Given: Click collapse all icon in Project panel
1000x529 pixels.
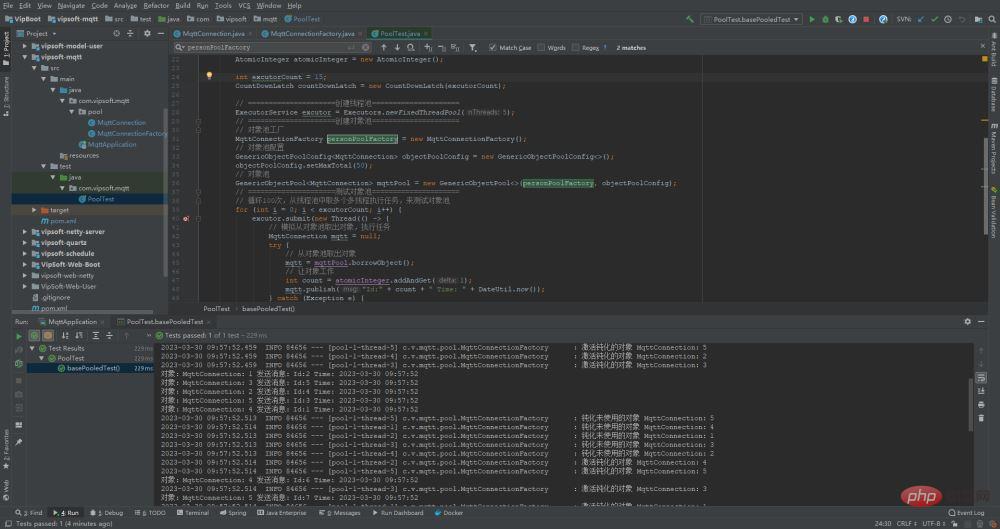Looking at the screenshot, I should [130, 33].
